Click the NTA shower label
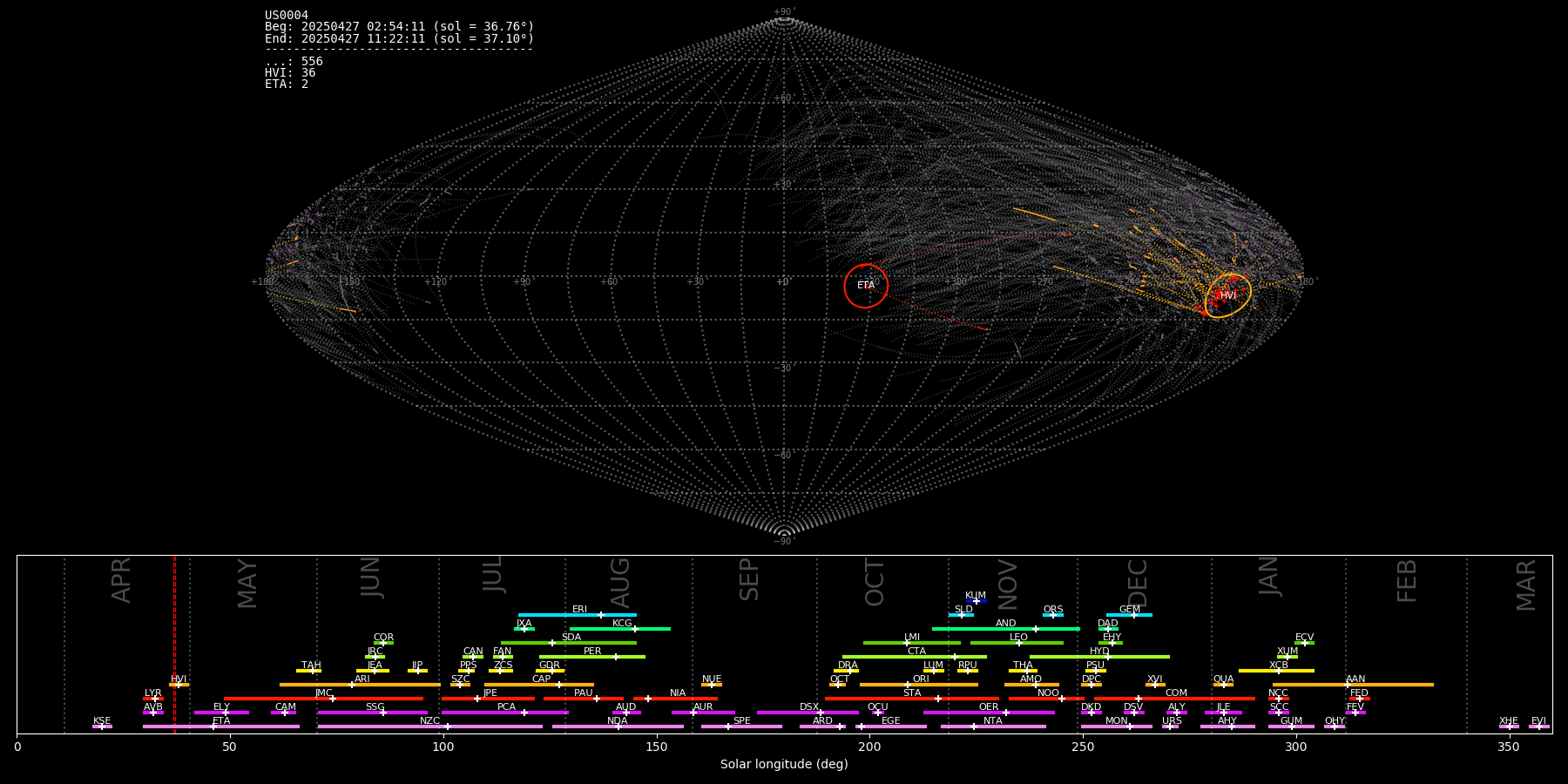1568x784 pixels. pyautogui.click(x=993, y=721)
